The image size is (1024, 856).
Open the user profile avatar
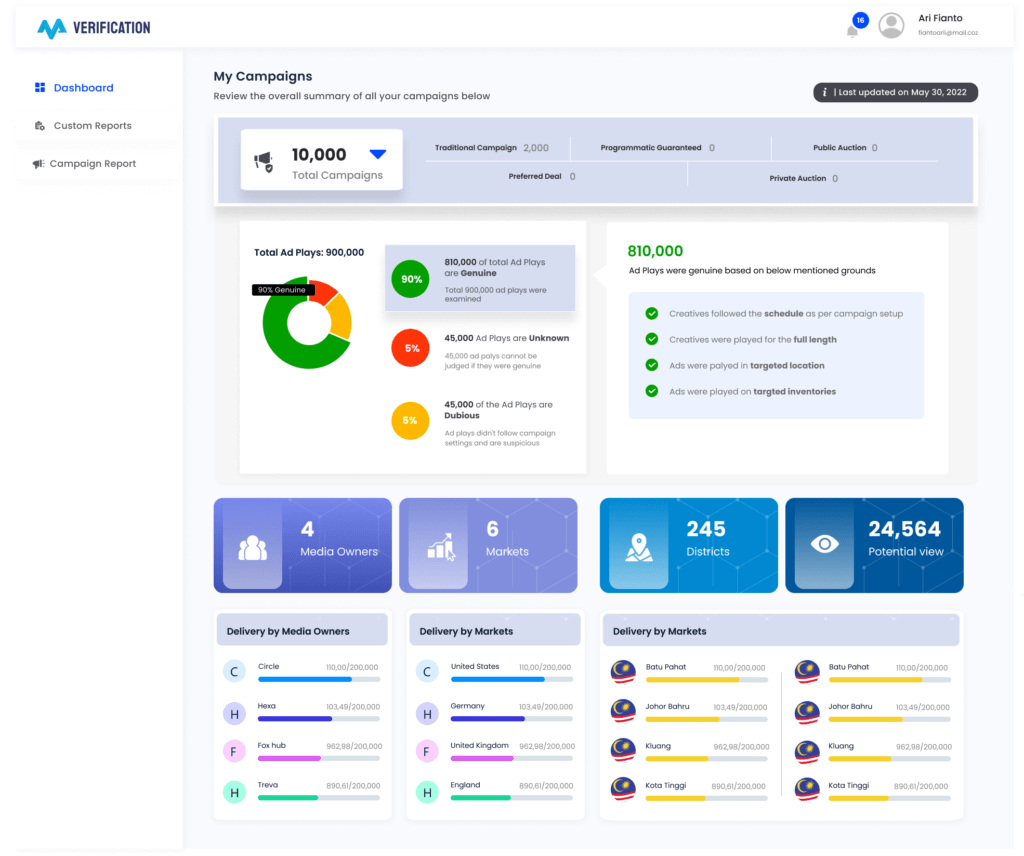click(891, 26)
